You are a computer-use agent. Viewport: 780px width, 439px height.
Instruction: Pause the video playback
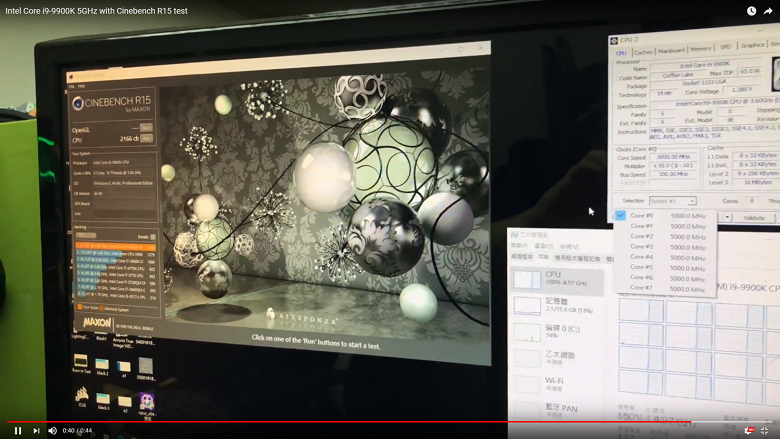tap(18, 431)
